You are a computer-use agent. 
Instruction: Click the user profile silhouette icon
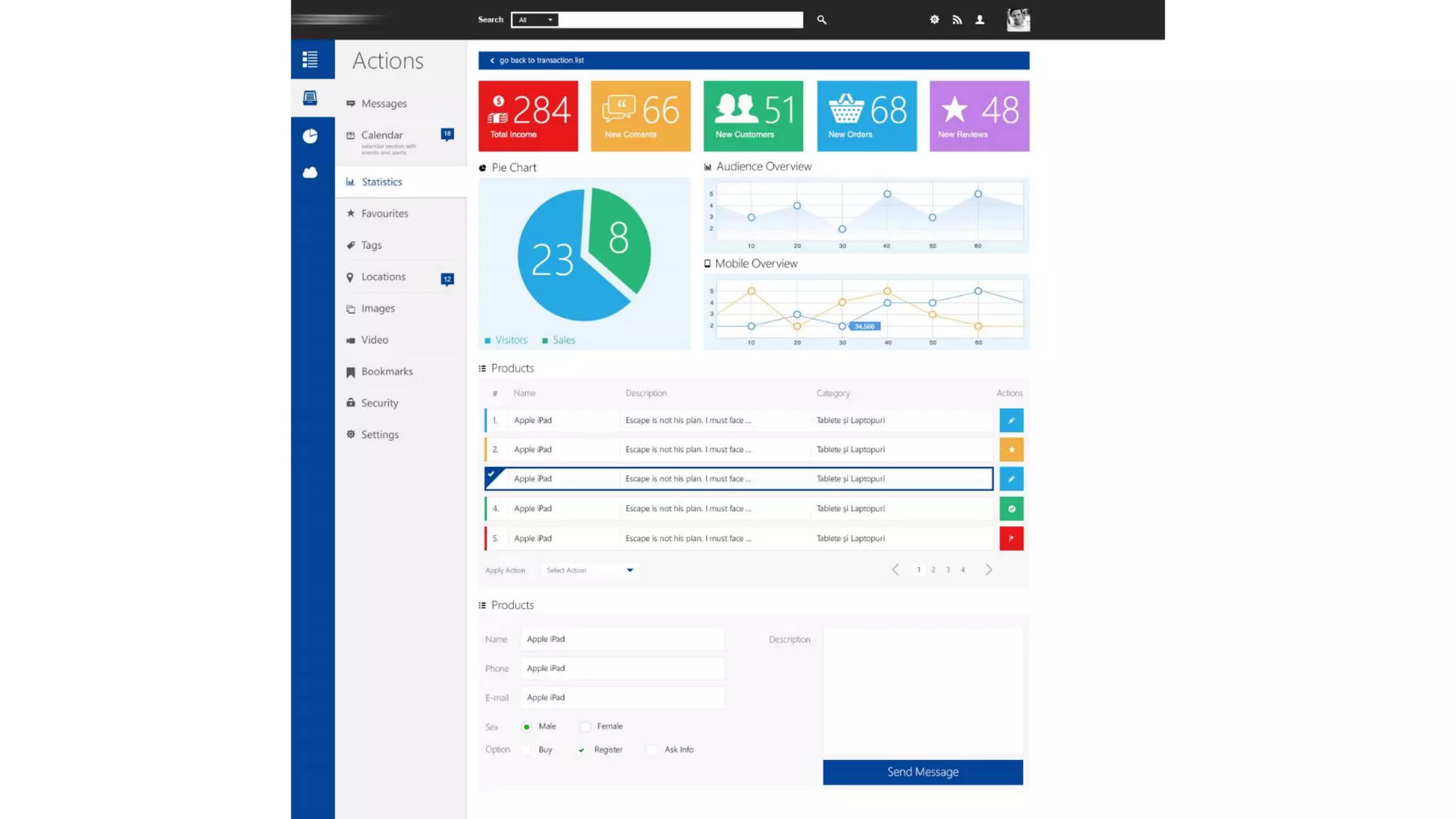coord(980,20)
